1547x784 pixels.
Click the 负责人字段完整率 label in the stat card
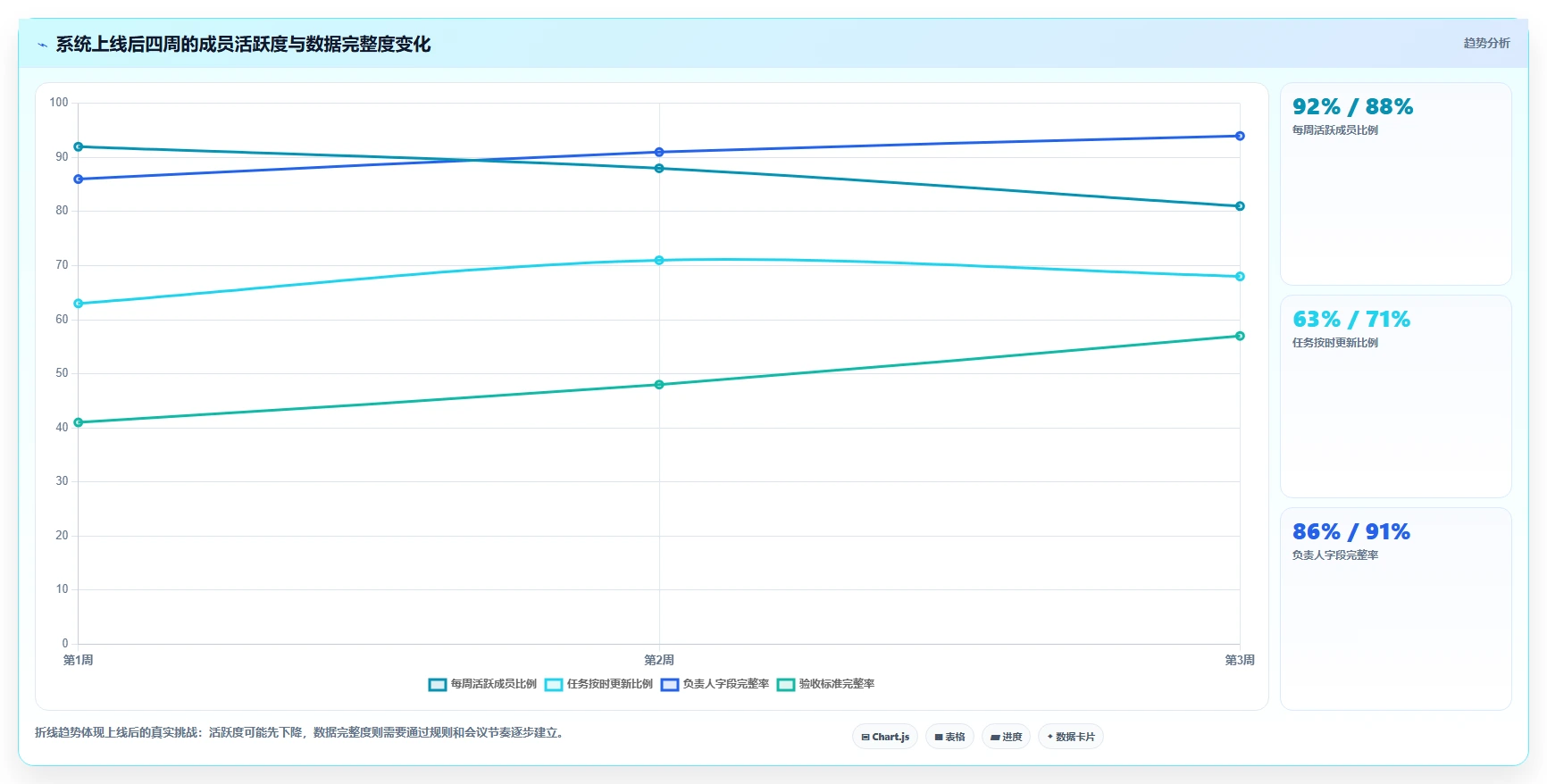(x=1335, y=555)
